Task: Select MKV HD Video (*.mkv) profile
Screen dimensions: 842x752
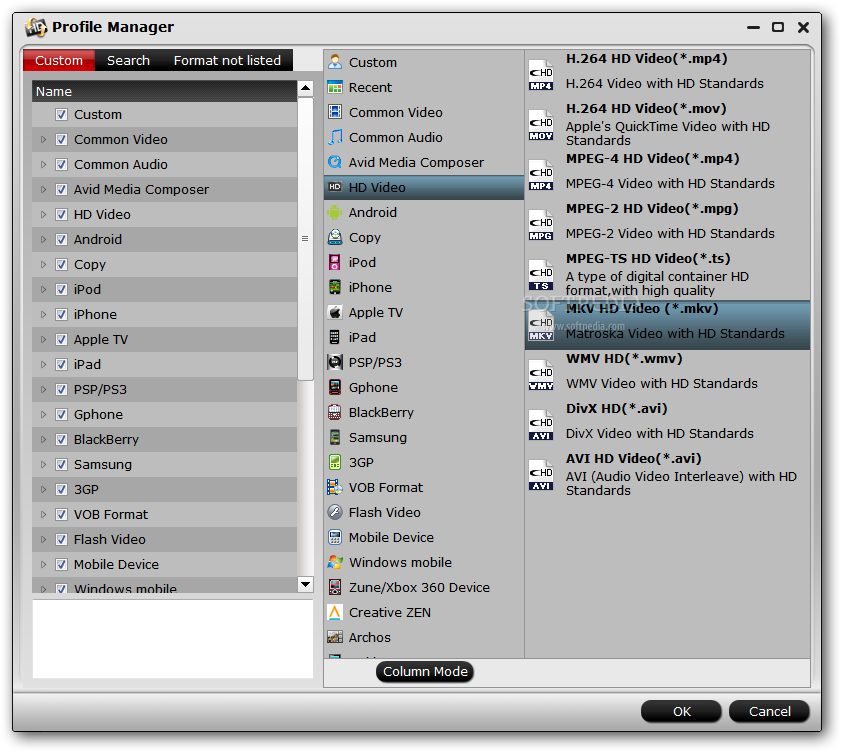Action: coord(667,325)
